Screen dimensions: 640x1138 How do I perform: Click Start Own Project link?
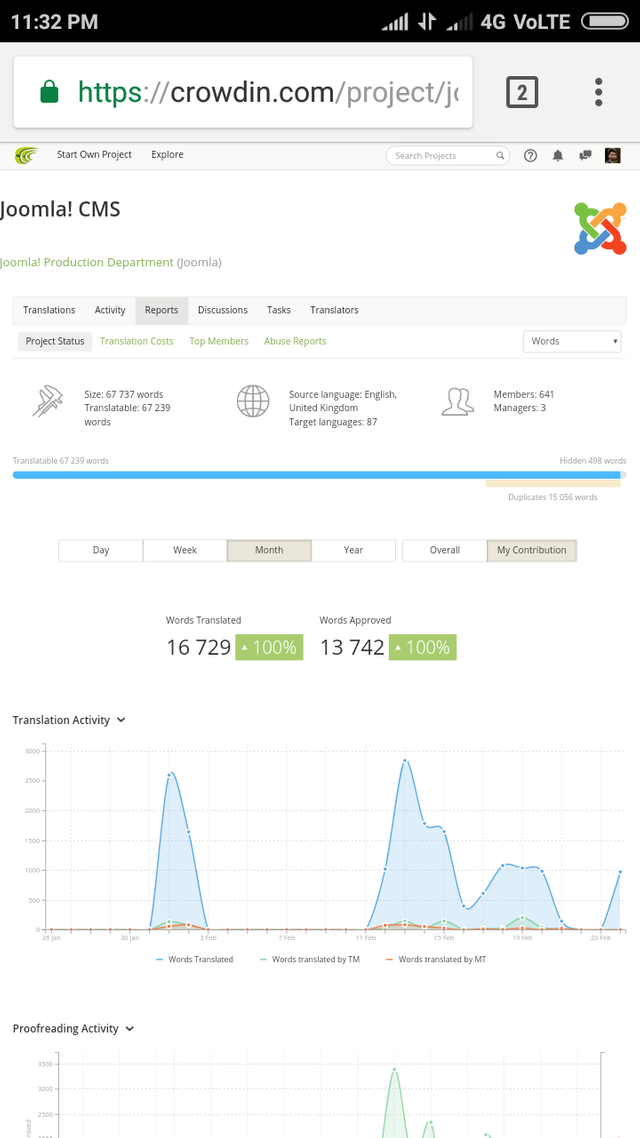click(x=94, y=155)
